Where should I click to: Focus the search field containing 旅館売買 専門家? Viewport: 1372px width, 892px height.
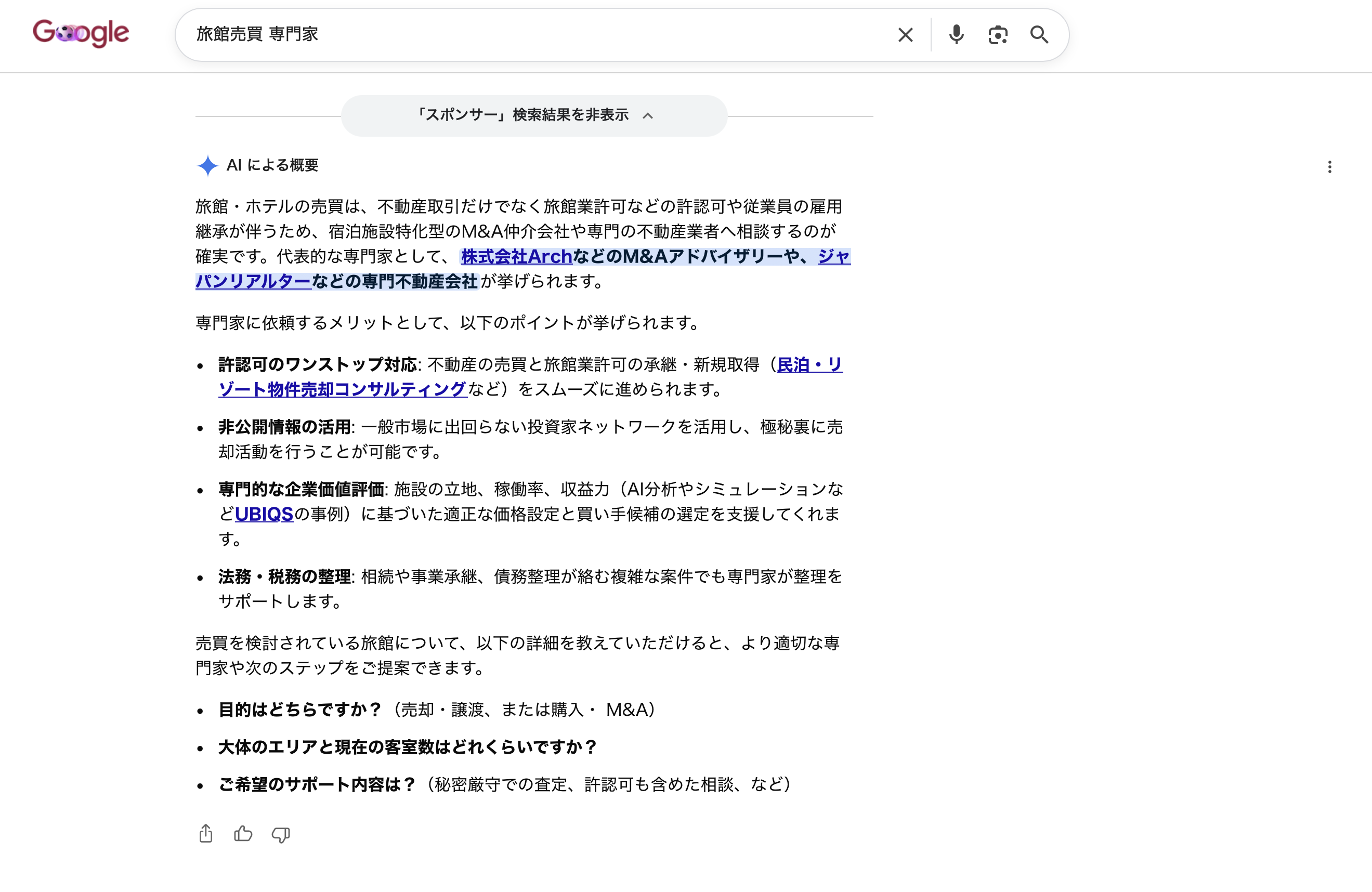point(536,35)
